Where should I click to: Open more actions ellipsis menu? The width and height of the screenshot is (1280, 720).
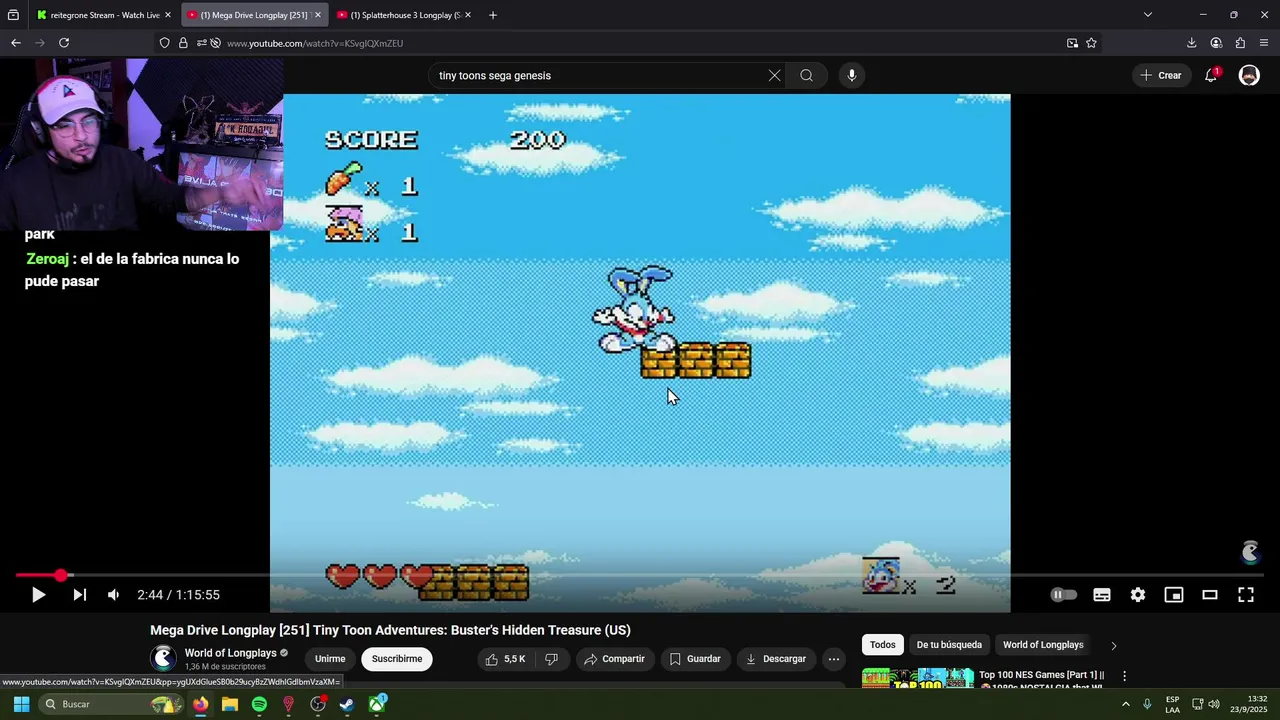click(834, 659)
